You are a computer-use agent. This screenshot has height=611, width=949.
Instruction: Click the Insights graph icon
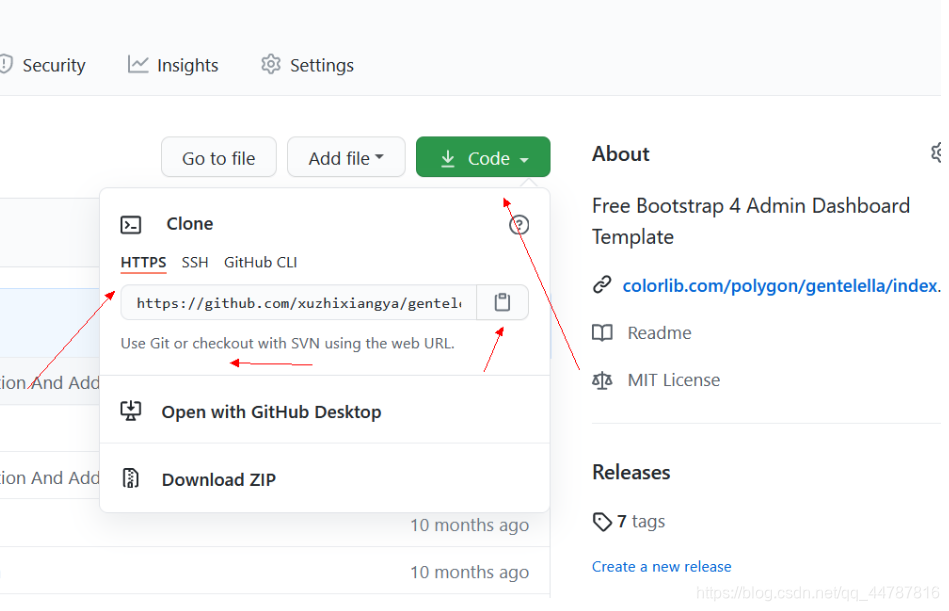click(138, 64)
